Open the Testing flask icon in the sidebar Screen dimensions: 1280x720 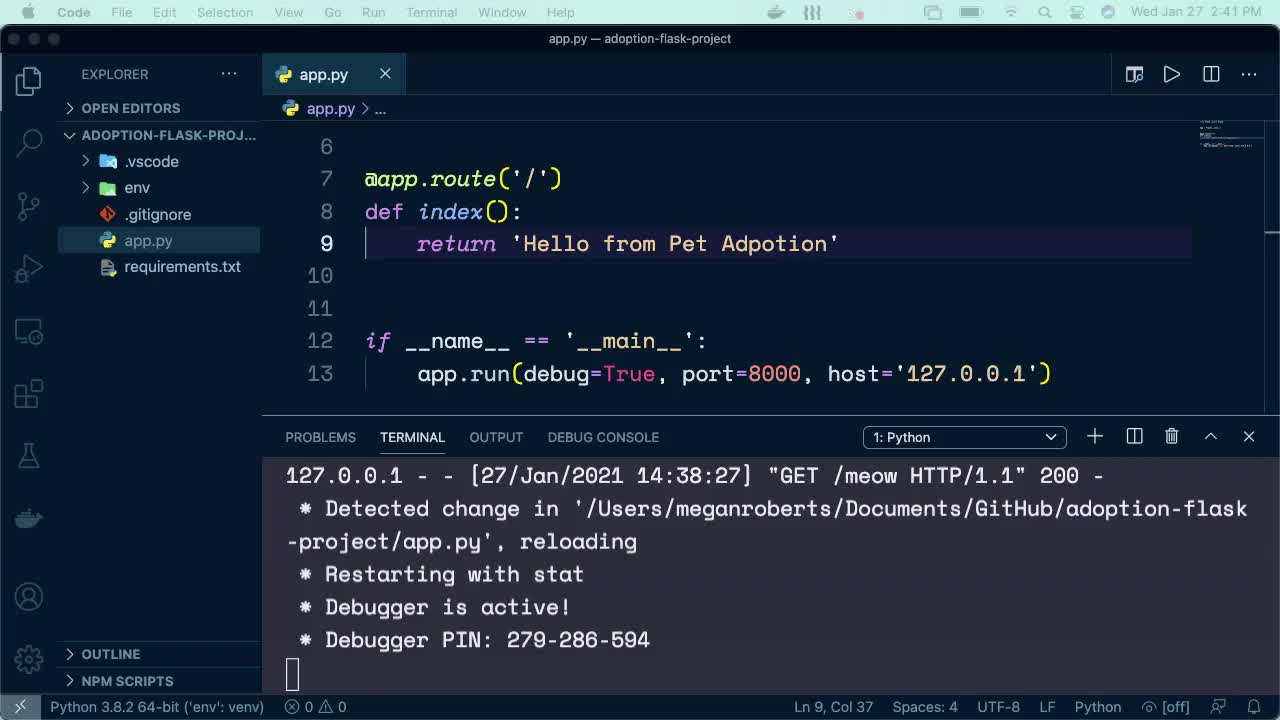click(27, 455)
